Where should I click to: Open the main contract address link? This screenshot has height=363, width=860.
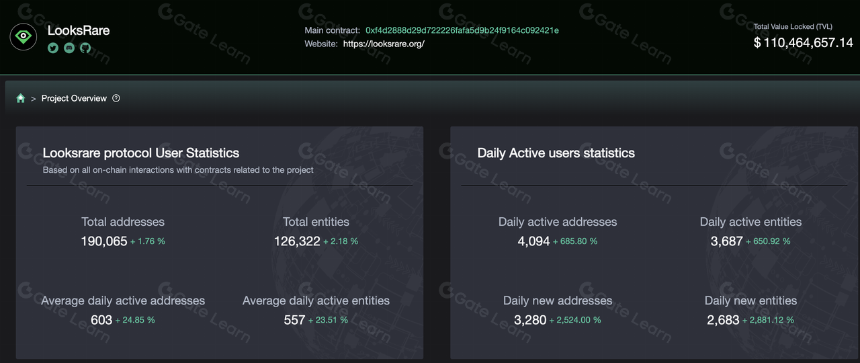(x=462, y=30)
